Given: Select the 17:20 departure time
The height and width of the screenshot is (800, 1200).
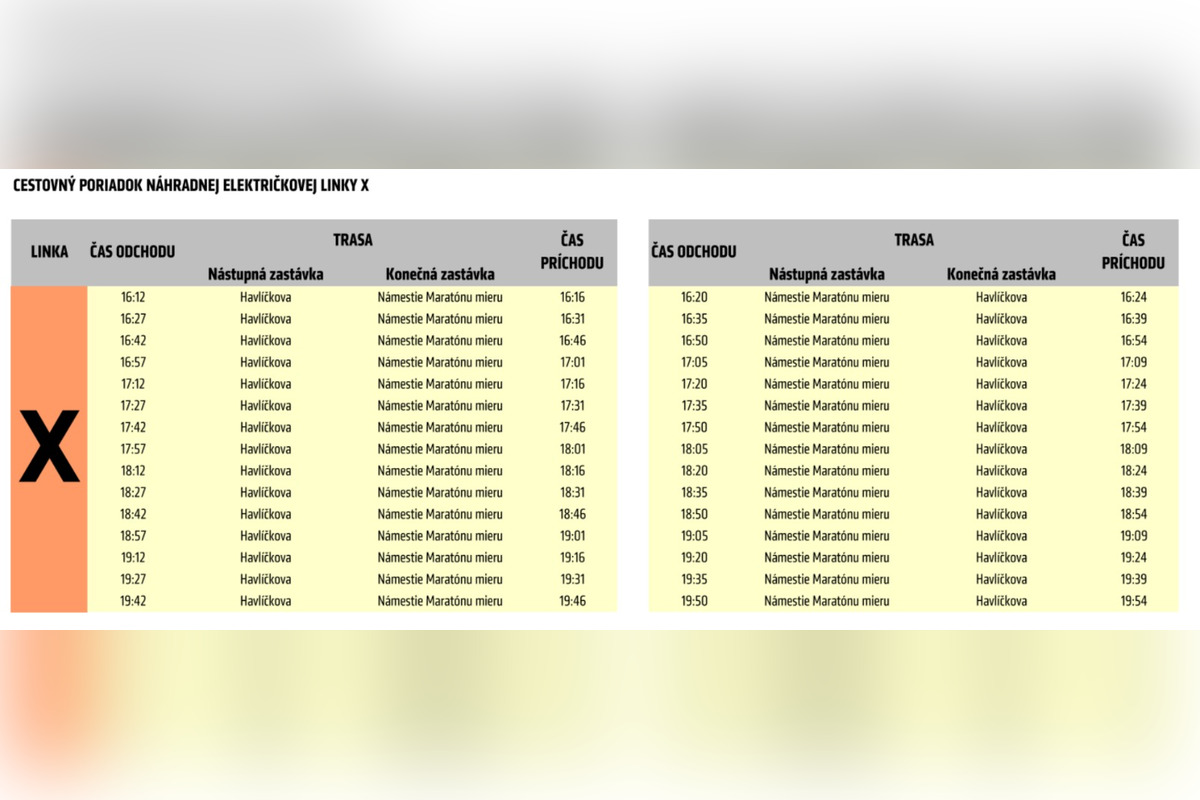Looking at the screenshot, I should [x=694, y=384].
